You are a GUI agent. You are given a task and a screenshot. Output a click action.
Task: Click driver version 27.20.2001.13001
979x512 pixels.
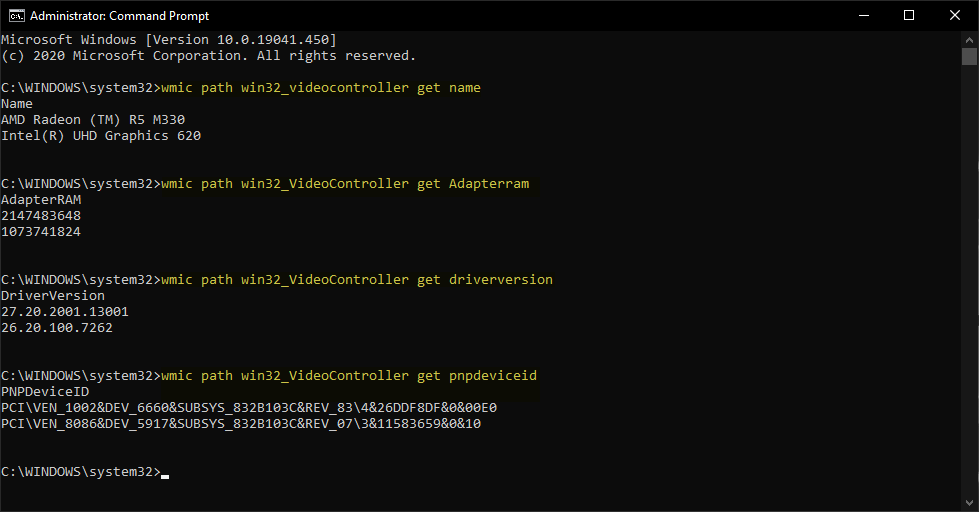pyautogui.click(x=65, y=312)
